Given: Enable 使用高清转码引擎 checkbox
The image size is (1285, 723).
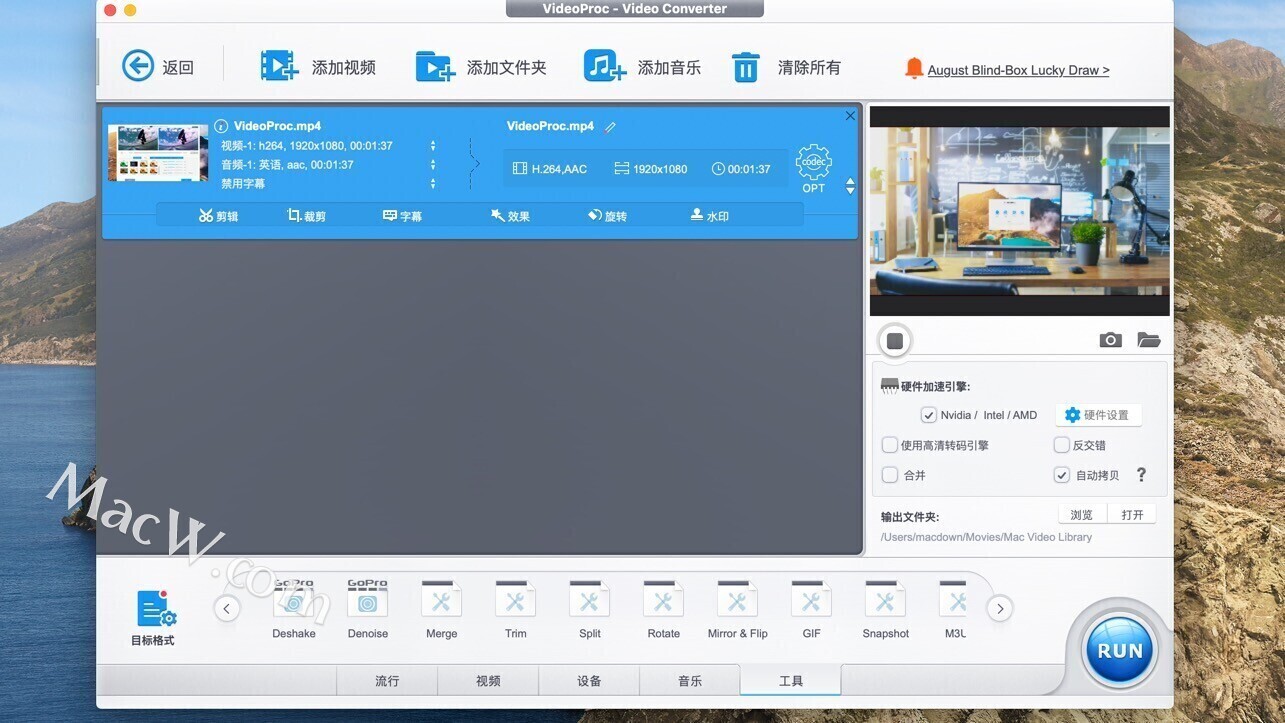Looking at the screenshot, I should (x=889, y=445).
